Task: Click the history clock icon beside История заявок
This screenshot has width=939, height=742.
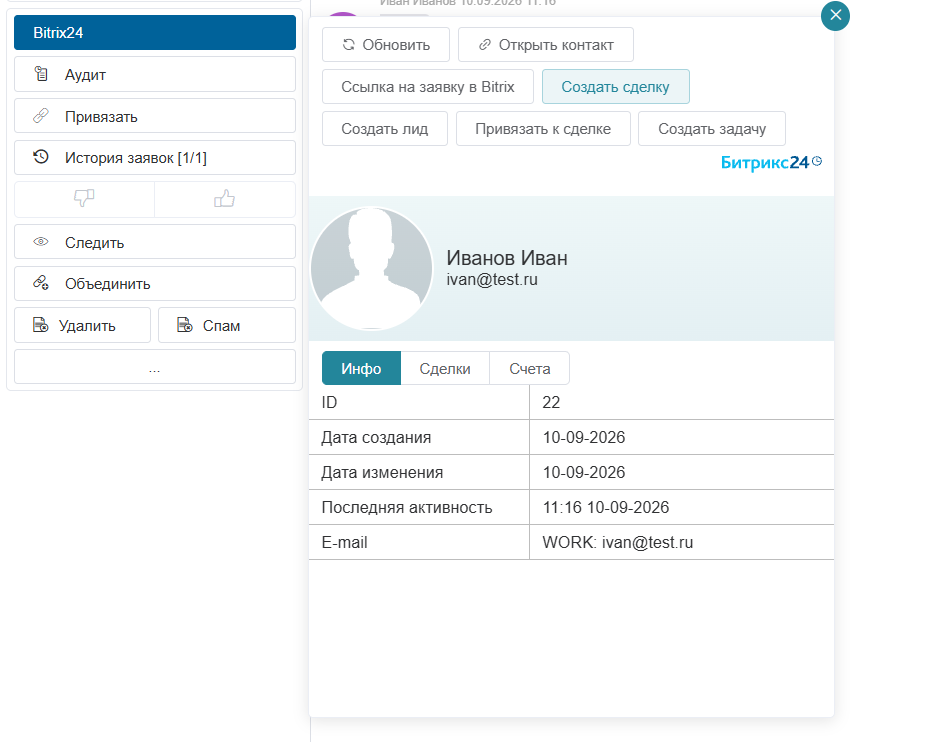Action: (x=41, y=158)
